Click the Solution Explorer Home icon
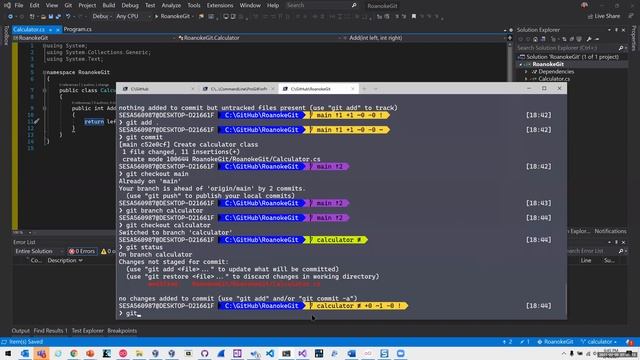This screenshot has width=640, height=360. tap(535, 39)
